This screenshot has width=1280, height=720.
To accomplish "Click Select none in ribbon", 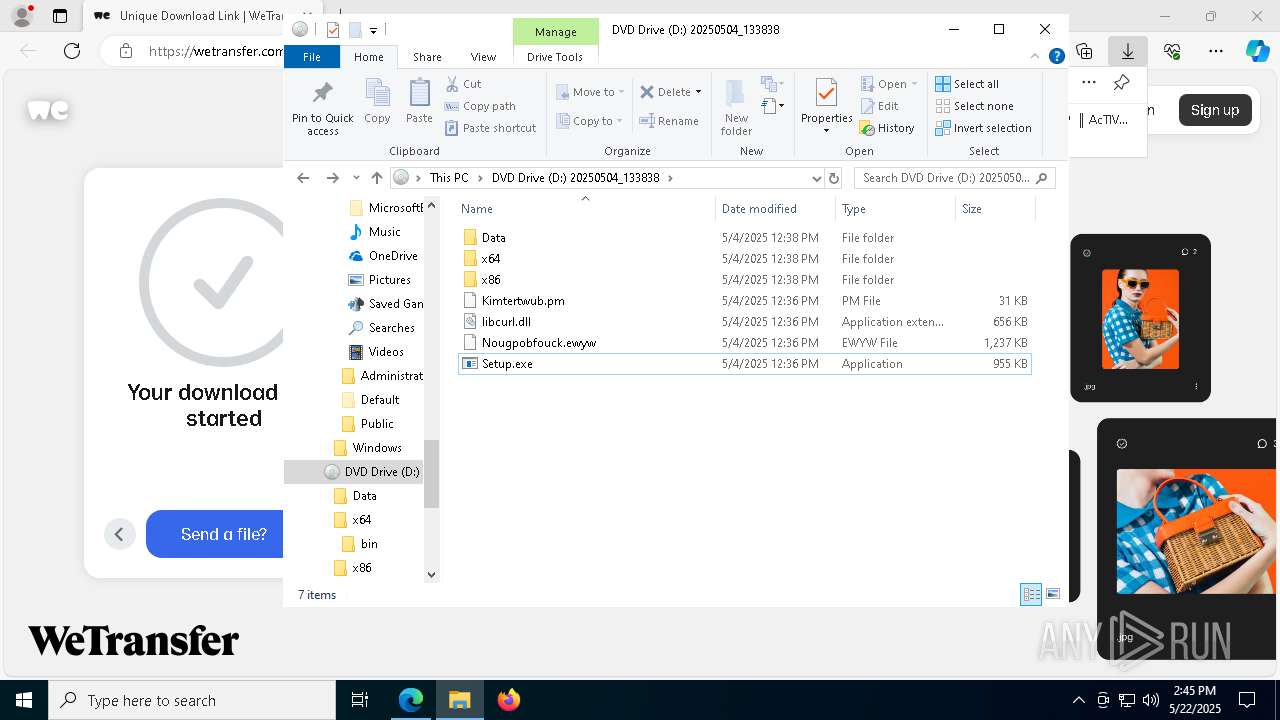I will (974, 106).
